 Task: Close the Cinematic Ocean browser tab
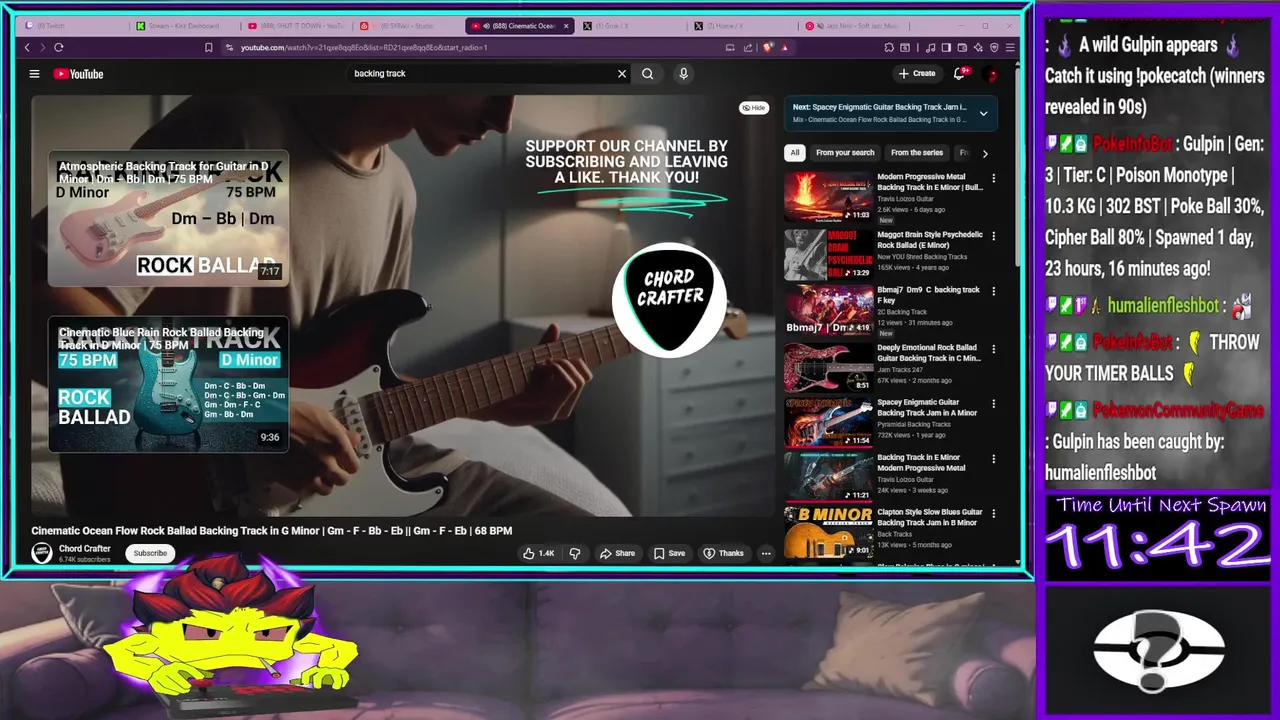(568, 26)
